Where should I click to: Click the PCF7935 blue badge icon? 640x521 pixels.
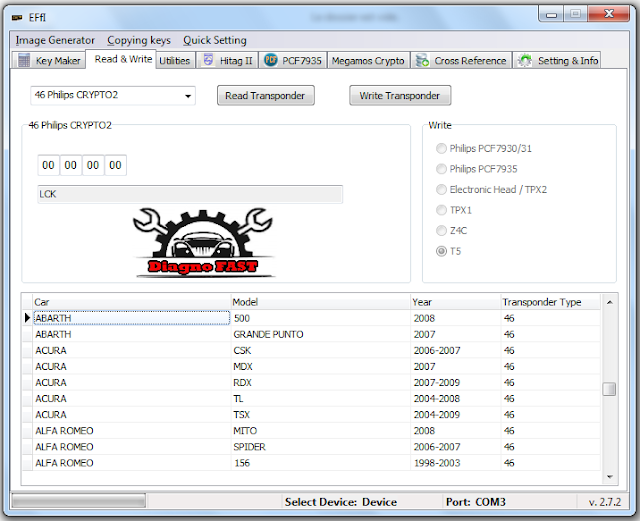tap(271, 60)
